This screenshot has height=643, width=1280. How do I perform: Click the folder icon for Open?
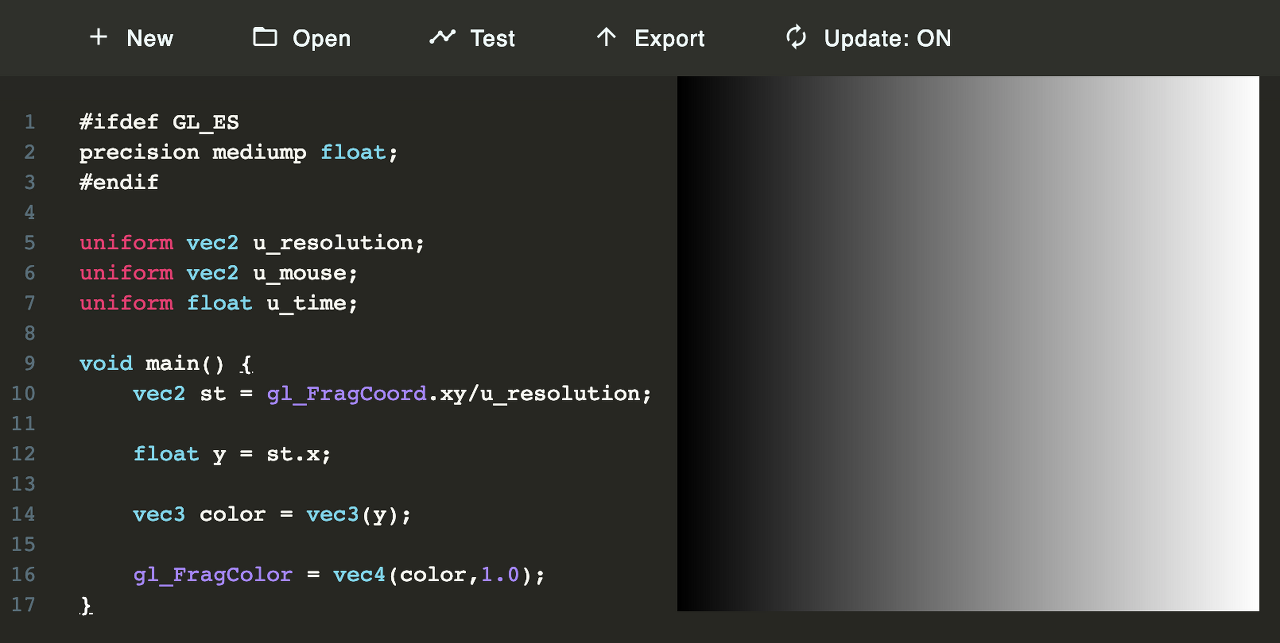(x=265, y=38)
